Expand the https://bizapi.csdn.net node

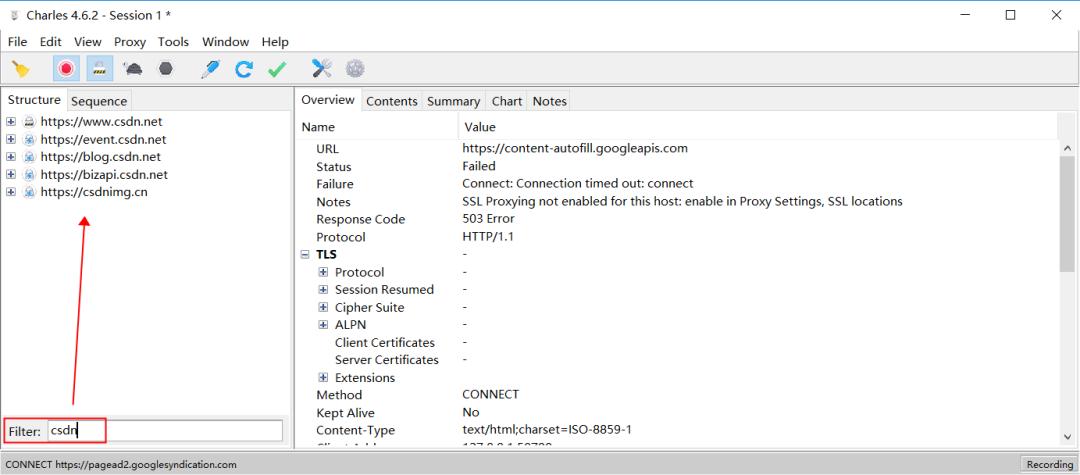click(x=11, y=175)
